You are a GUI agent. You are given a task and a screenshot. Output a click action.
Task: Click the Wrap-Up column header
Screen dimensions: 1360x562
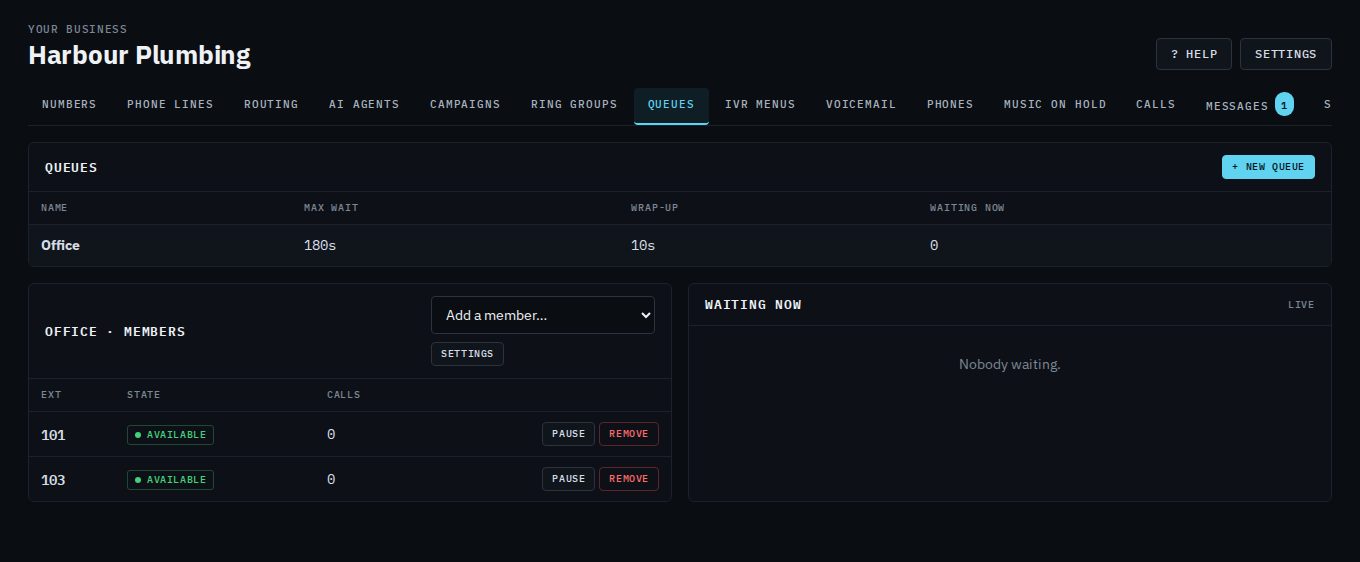(x=655, y=208)
